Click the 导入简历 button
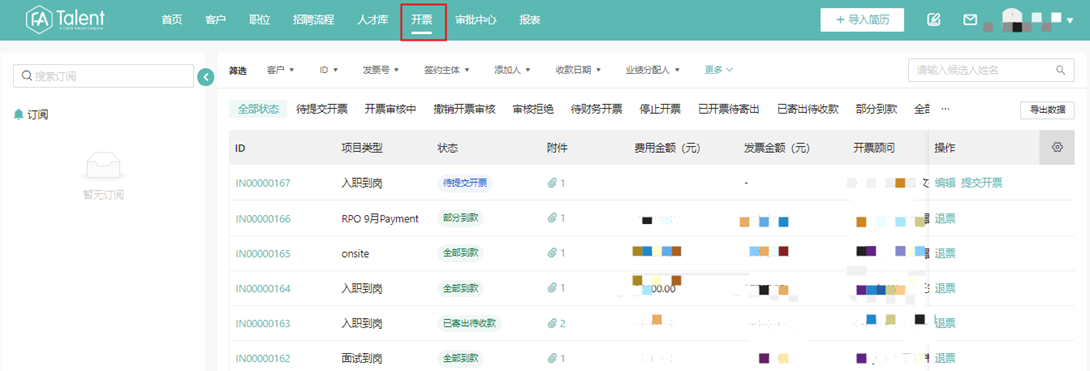Screen dimensions: 1090x371 862,20
